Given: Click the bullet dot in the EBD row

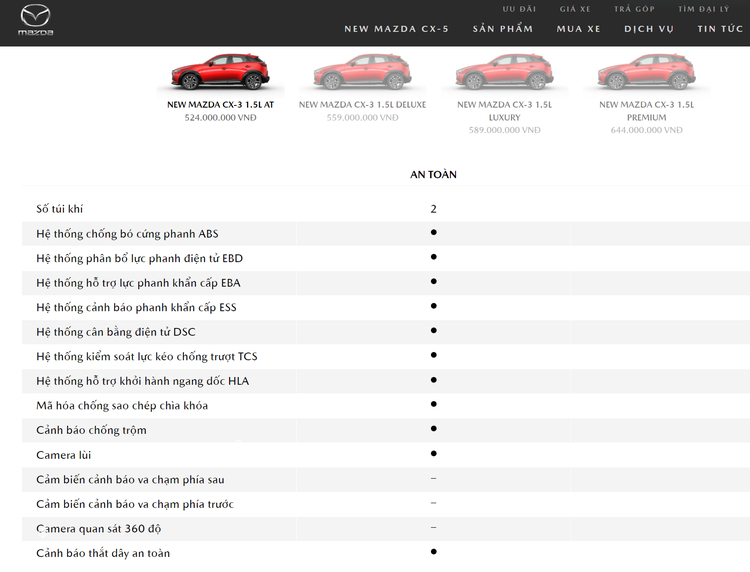Looking at the screenshot, I should [x=433, y=257].
